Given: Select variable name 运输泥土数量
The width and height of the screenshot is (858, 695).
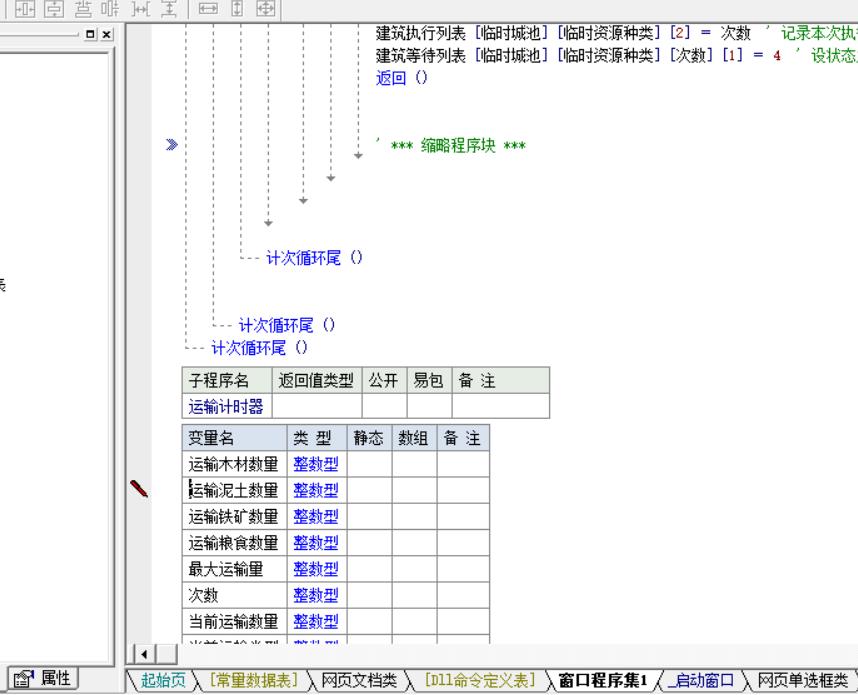Looking at the screenshot, I should coord(234,490).
